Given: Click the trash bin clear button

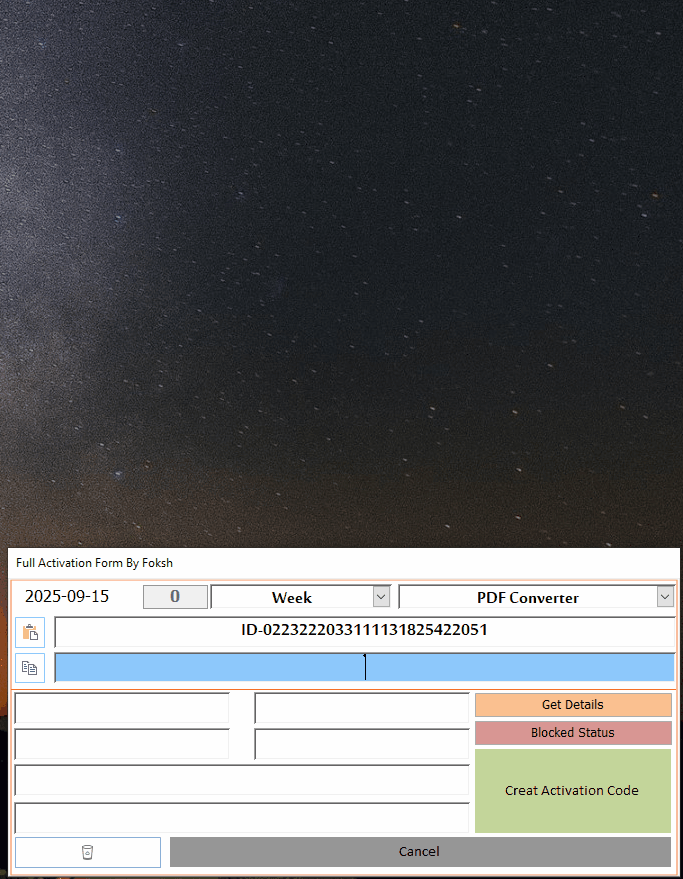Looking at the screenshot, I should tap(87, 852).
